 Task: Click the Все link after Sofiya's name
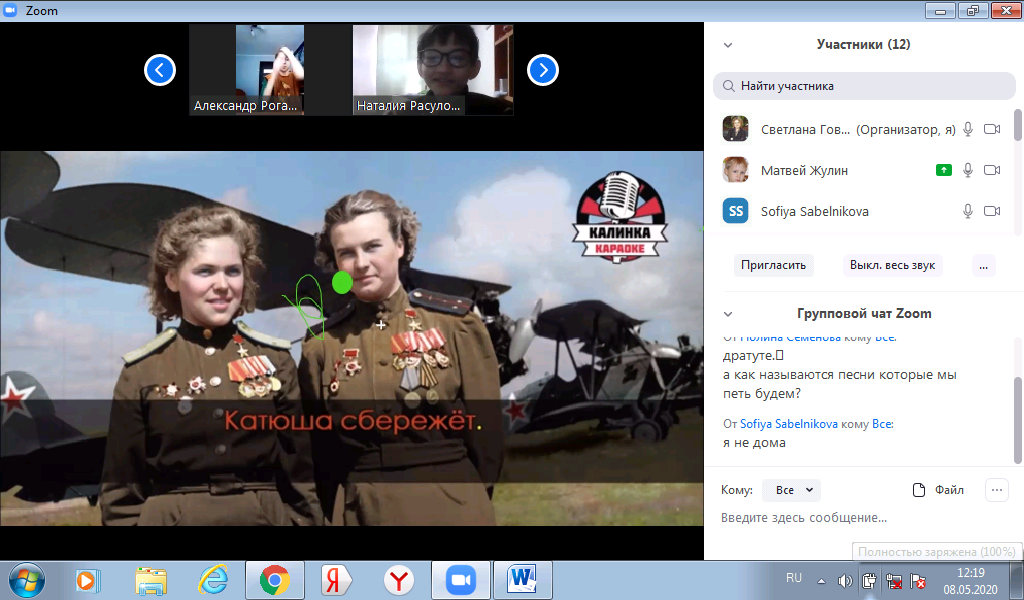[882, 424]
